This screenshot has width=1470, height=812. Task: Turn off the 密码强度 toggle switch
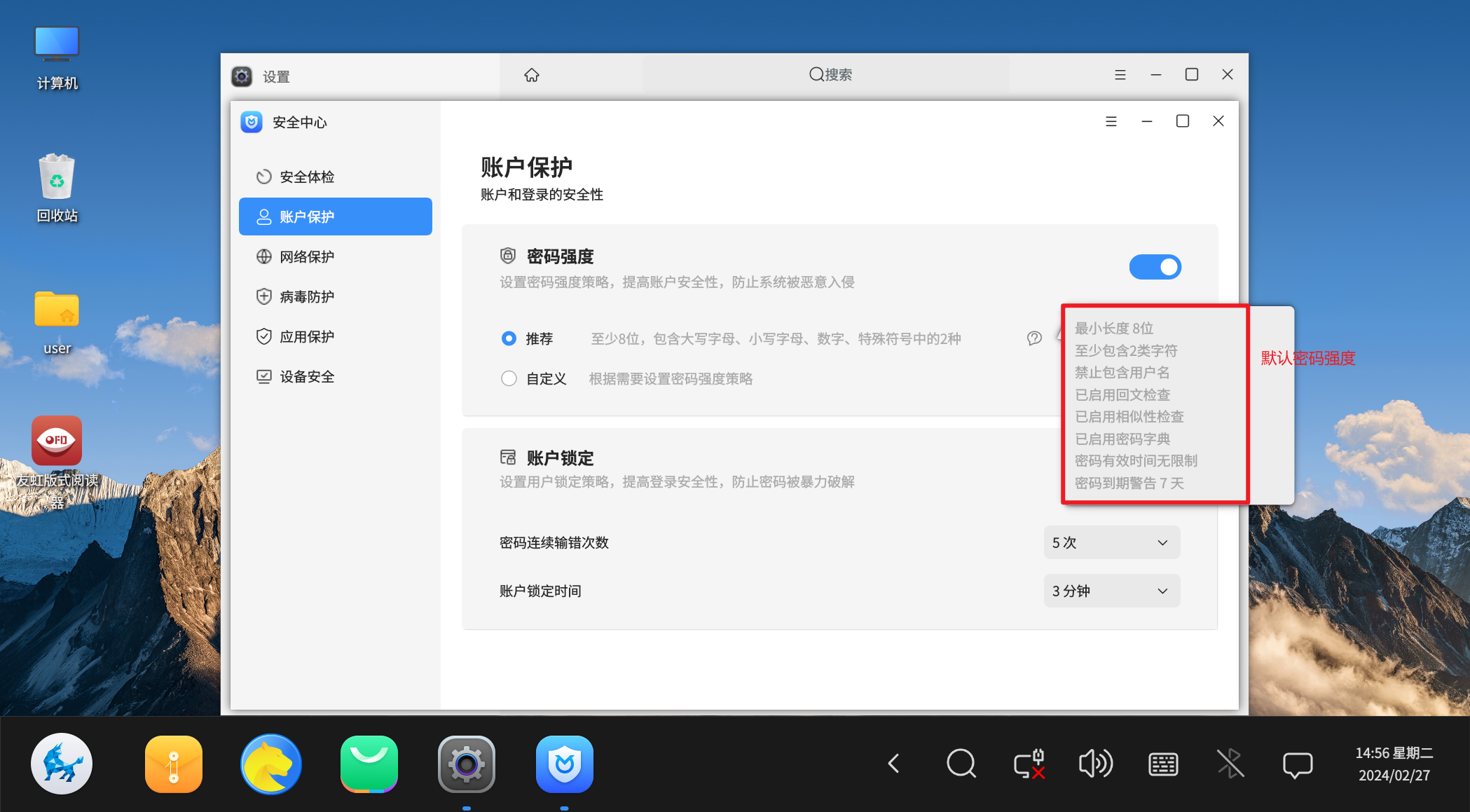[x=1155, y=267]
